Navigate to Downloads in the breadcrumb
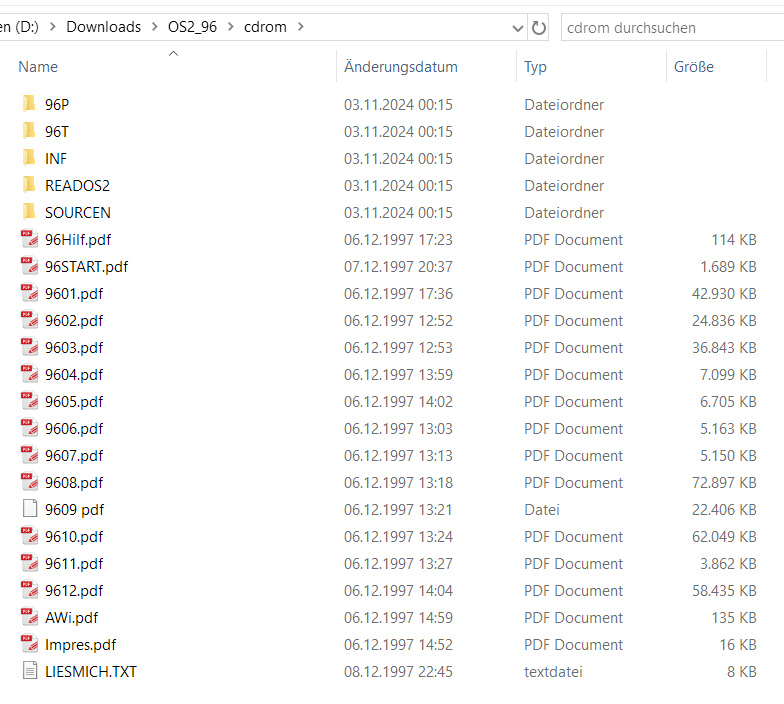Viewport: 784px width, 704px height. click(x=104, y=27)
